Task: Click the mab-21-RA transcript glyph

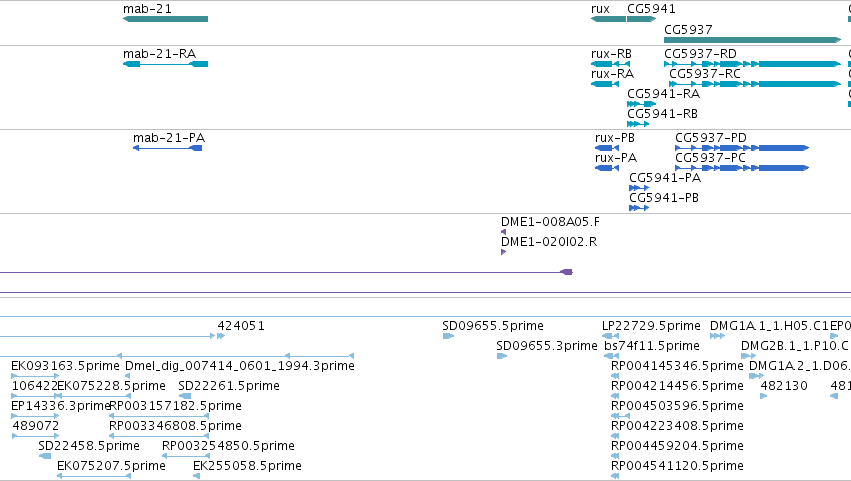Action: click(166, 64)
